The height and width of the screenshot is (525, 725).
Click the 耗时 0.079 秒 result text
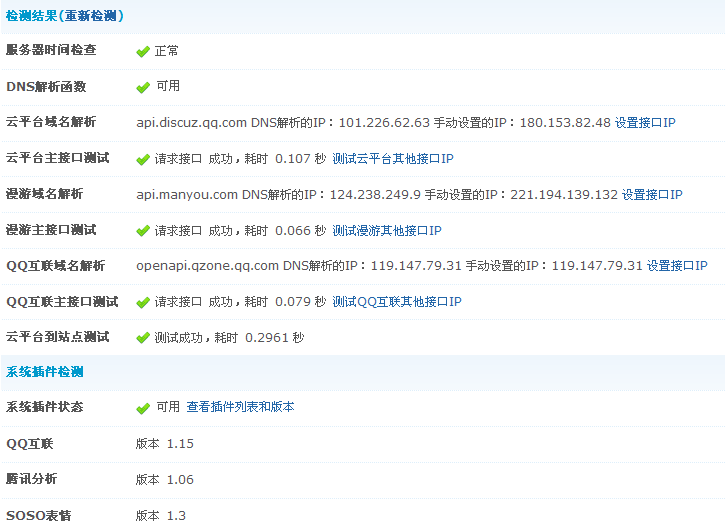[285, 302]
